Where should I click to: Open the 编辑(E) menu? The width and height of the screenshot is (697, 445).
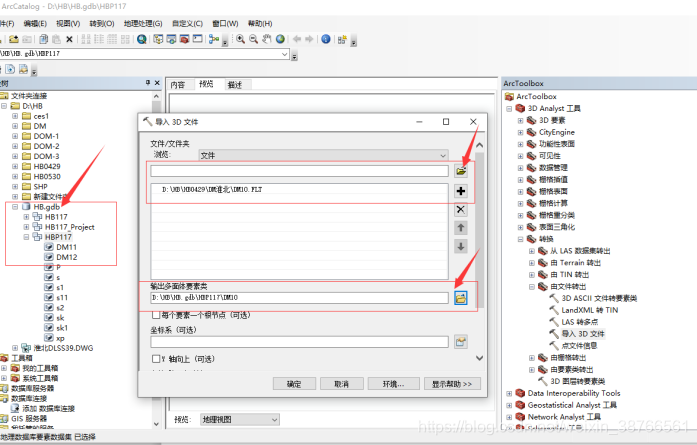(35, 24)
